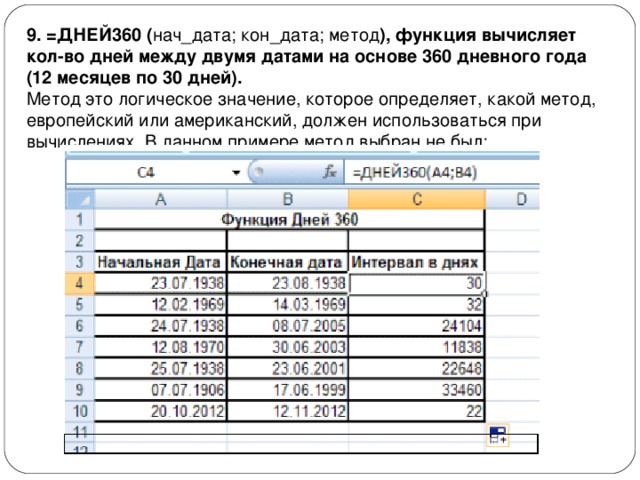The width and height of the screenshot is (640, 480).
Task: Select row 8 header
Action: click(x=80, y=368)
